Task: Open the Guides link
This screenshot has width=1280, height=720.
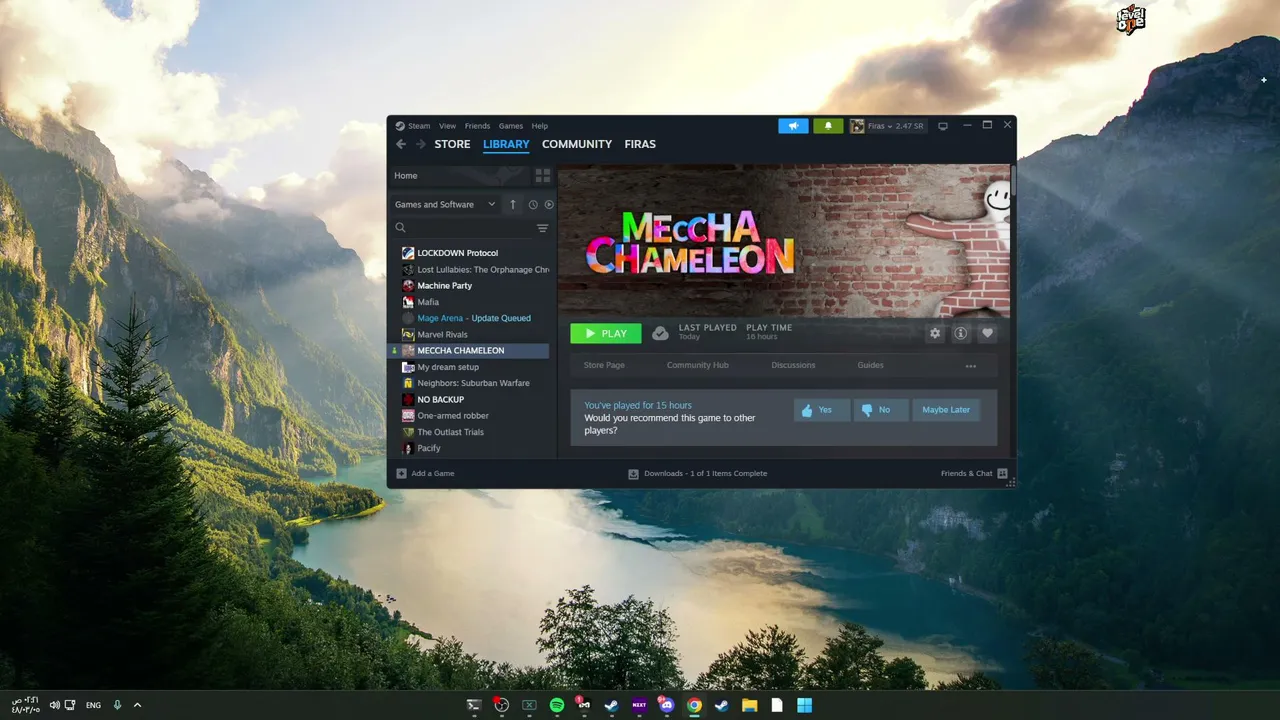Action: coord(871,366)
